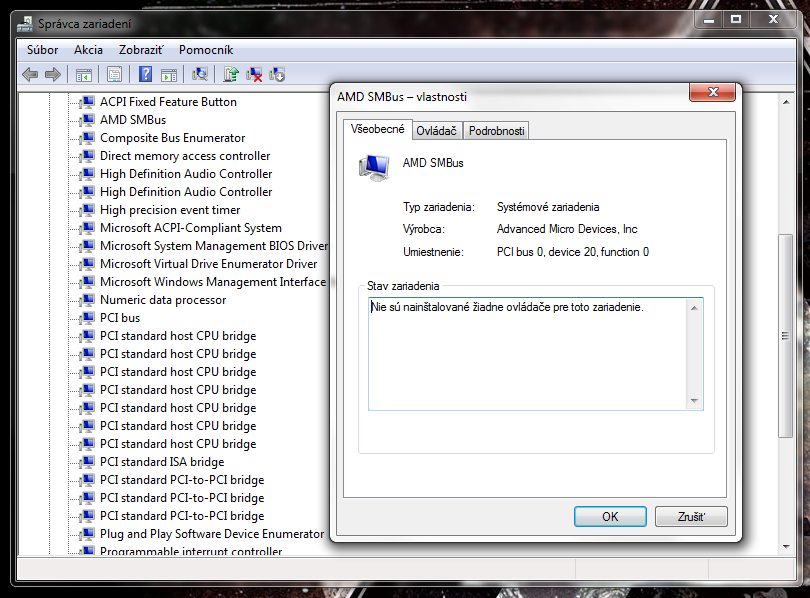Maximize the Správca zariadení window

tap(736, 19)
